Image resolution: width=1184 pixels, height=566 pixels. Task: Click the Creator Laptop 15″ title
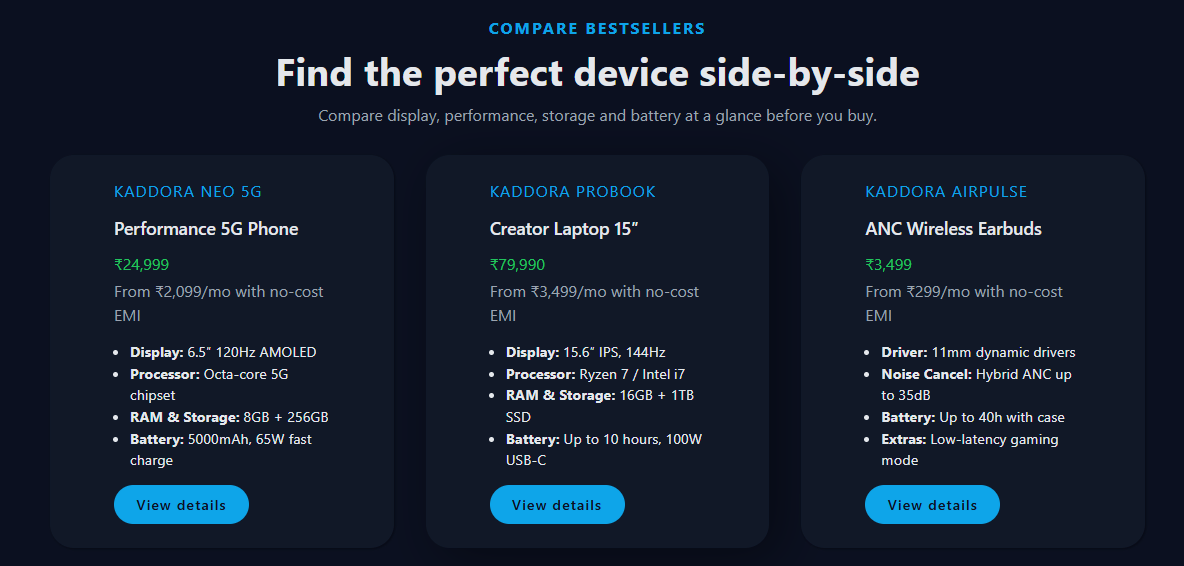coord(564,229)
